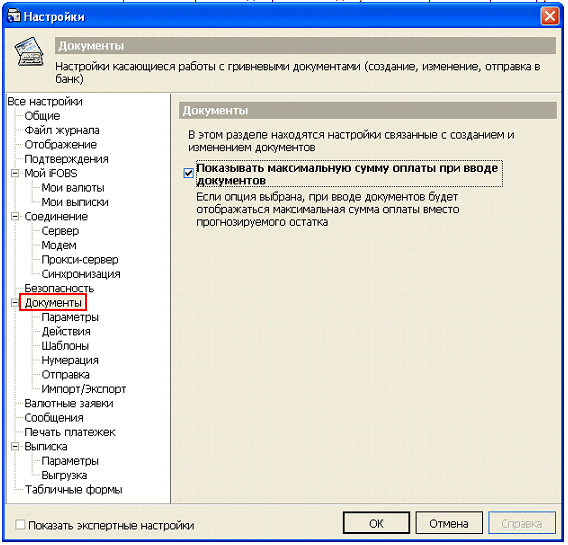Select Табличные формы tree item
The width and height of the screenshot is (568, 545).
pyautogui.click(x=74, y=490)
